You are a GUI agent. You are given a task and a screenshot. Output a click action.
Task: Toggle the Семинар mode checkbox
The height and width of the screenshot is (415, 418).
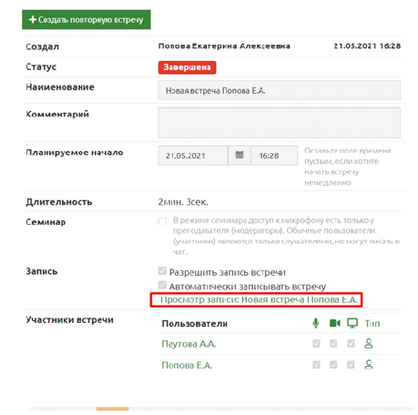[x=162, y=221]
